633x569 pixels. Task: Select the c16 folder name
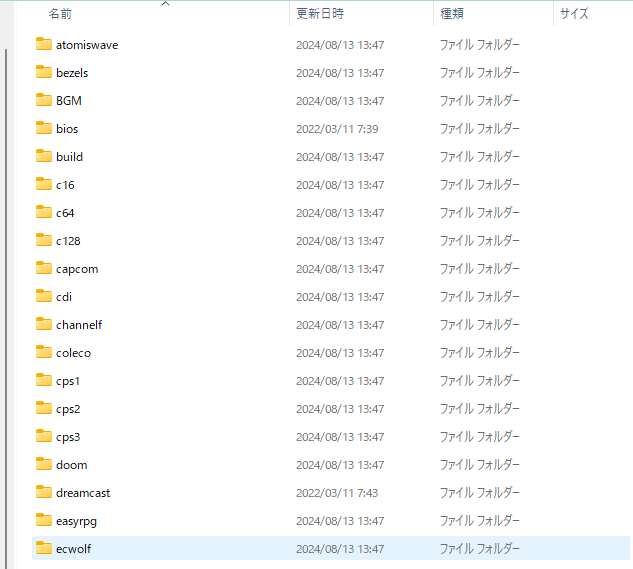(65, 185)
